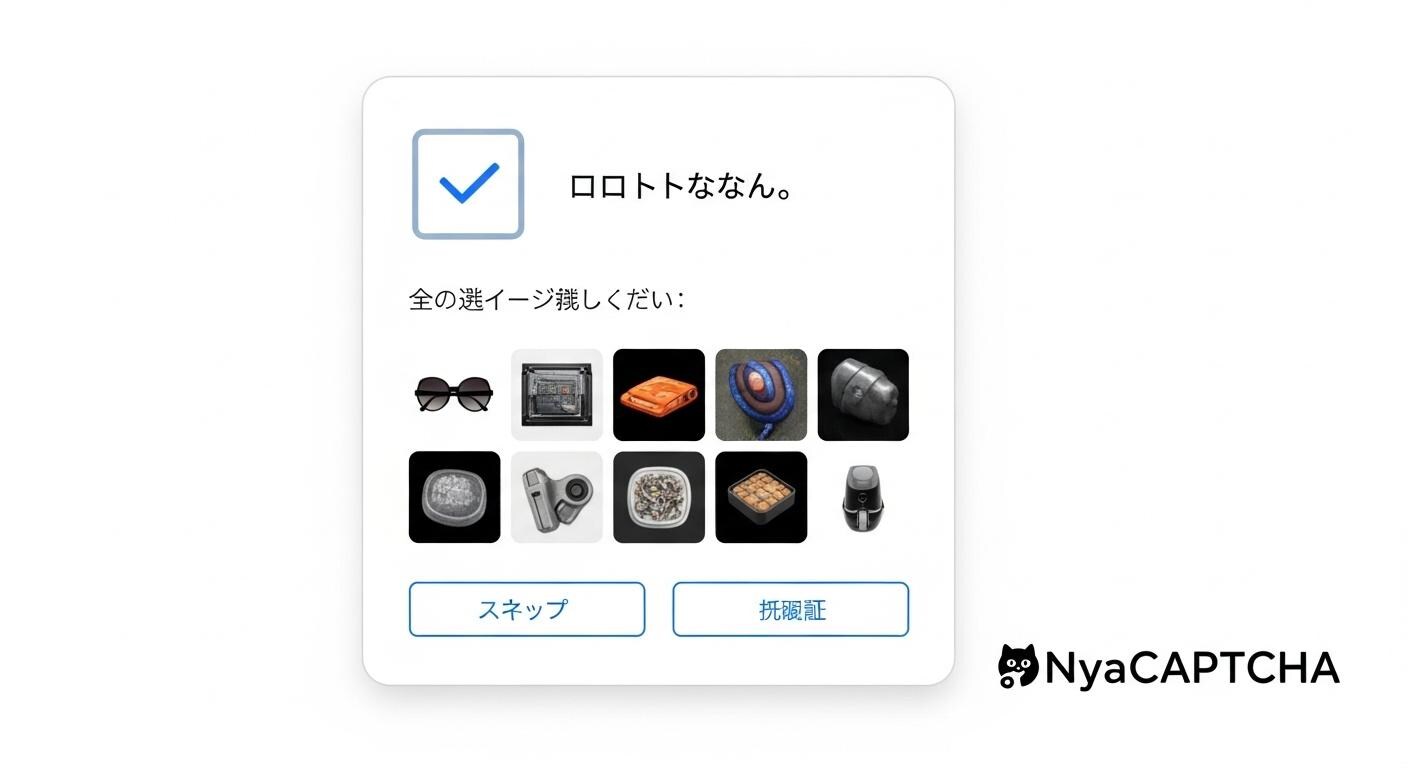Viewport: 1408px width, 768px height.
Task: Click the スネップ button
Action: (x=527, y=609)
